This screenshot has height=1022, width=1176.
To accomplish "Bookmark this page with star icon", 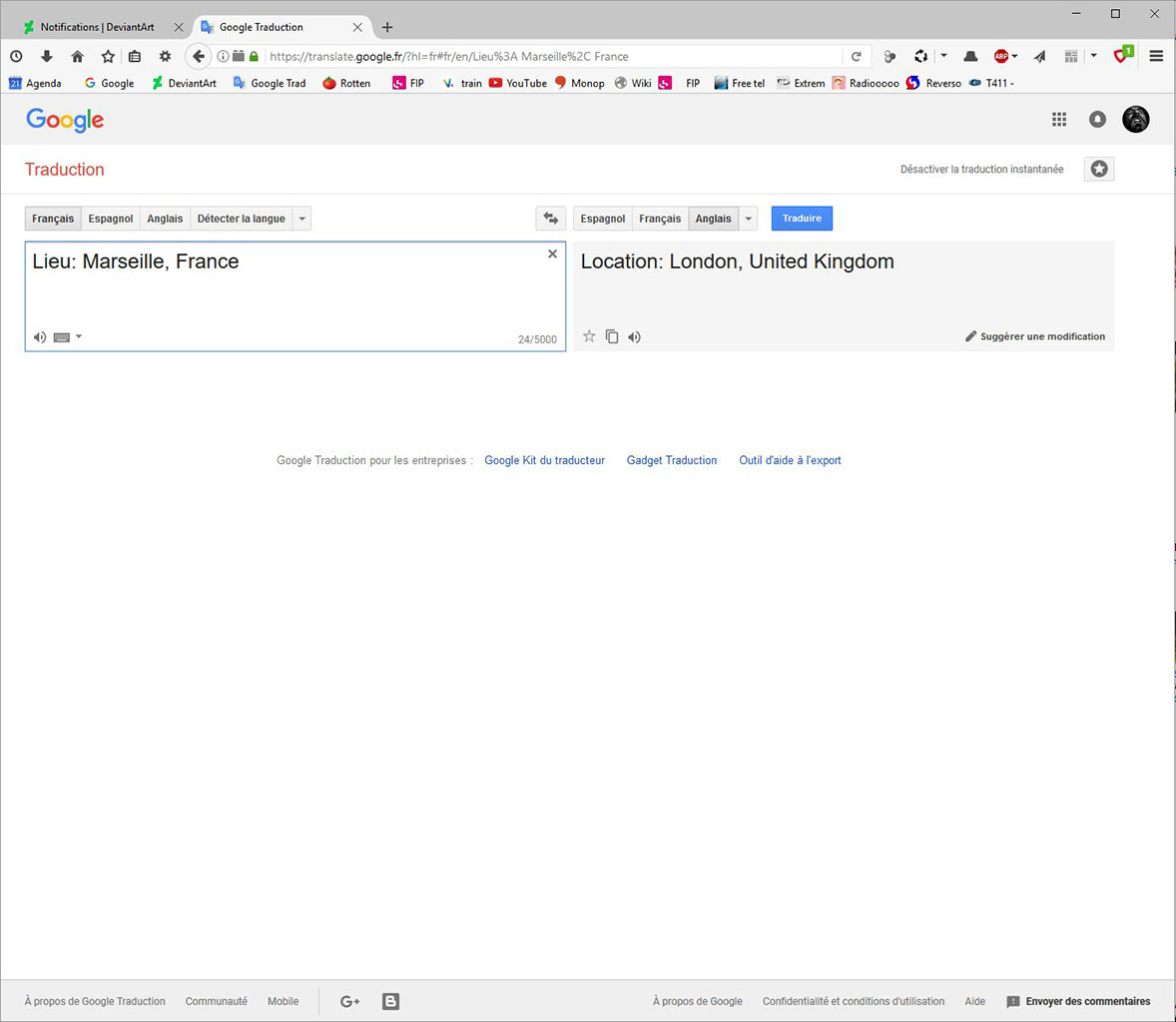I will [x=108, y=56].
